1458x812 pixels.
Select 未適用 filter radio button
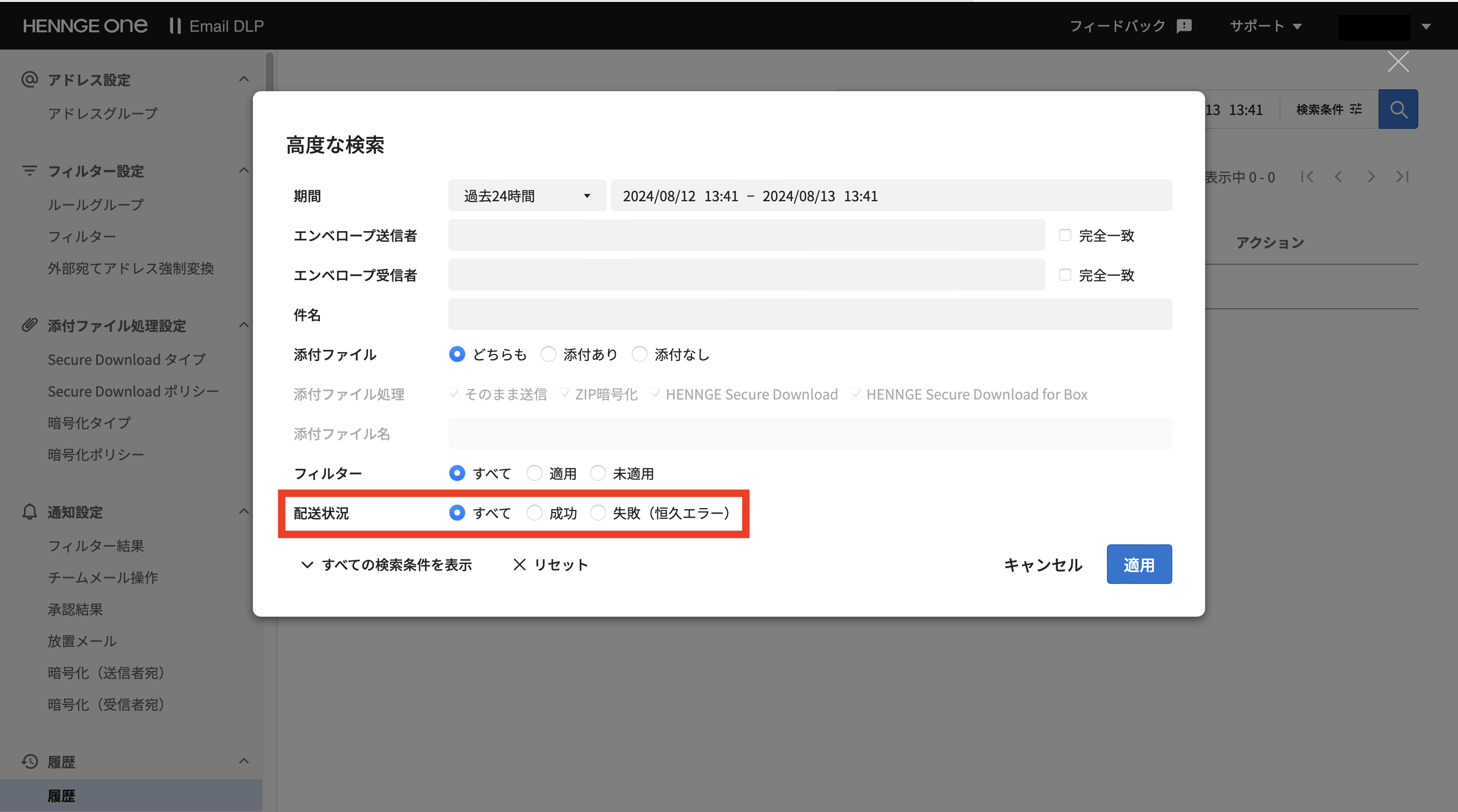pyautogui.click(x=598, y=473)
